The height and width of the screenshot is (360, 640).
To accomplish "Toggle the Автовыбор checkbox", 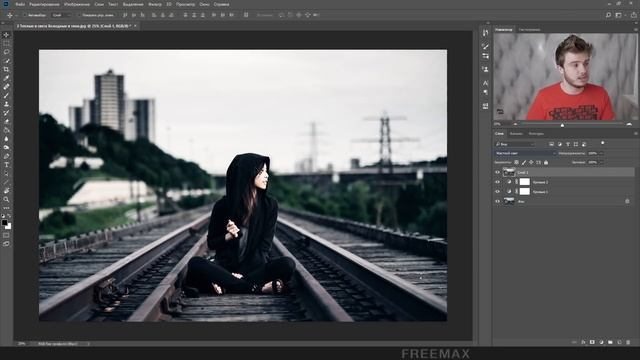I will (24, 15).
